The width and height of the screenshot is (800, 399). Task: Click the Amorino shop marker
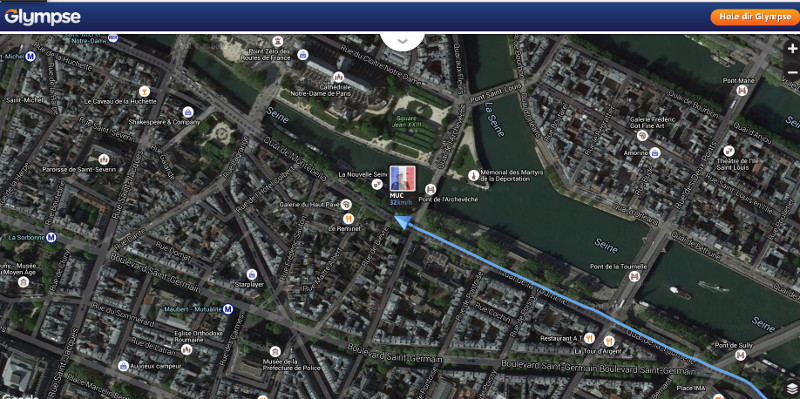(x=655, y=153)
